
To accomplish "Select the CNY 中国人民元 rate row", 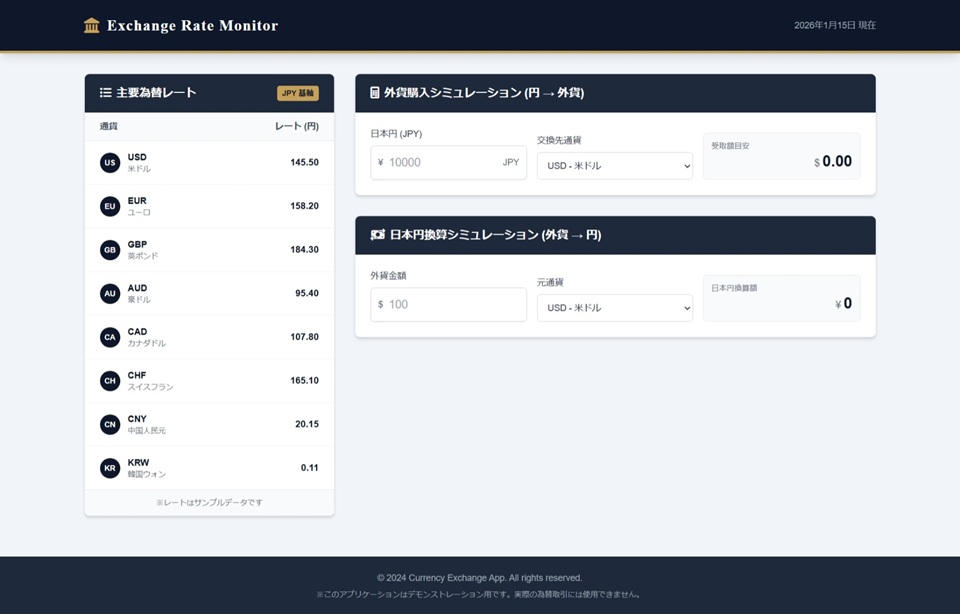I will pos(209,424).
